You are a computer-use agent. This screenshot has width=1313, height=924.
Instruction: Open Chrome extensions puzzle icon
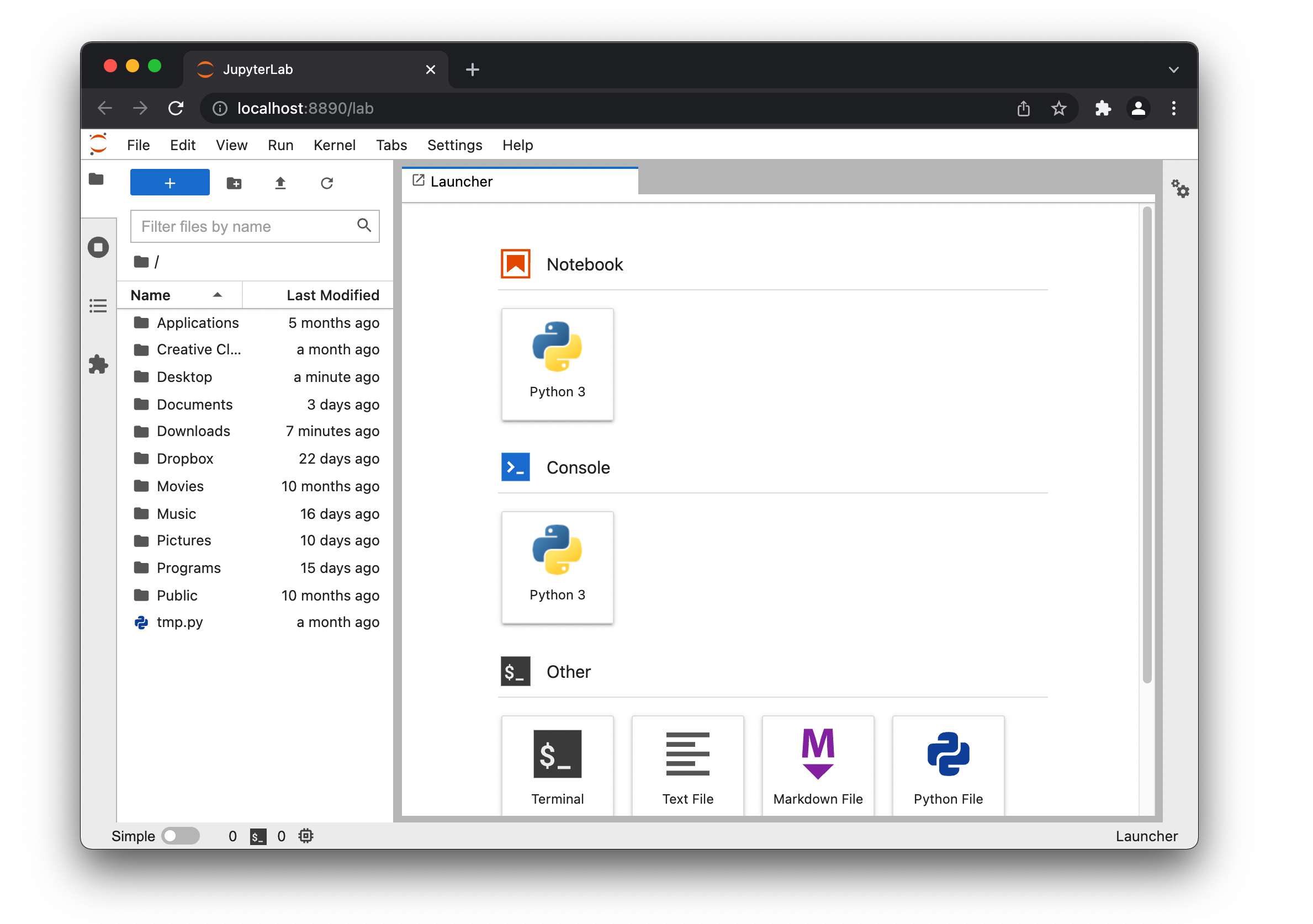[1103, 108]
